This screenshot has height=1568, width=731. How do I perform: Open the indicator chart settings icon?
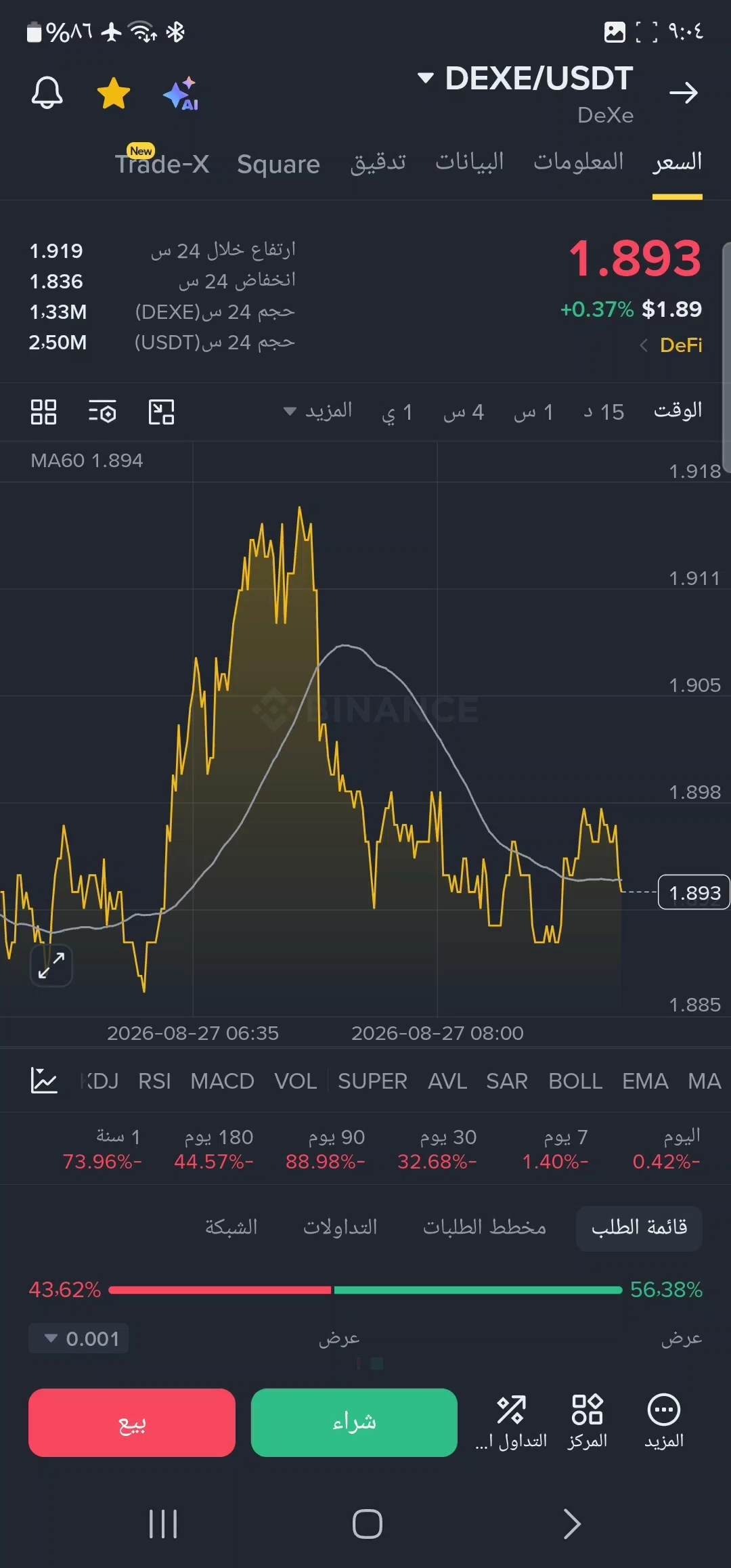pyautogui.click(x=44, y=1081)
